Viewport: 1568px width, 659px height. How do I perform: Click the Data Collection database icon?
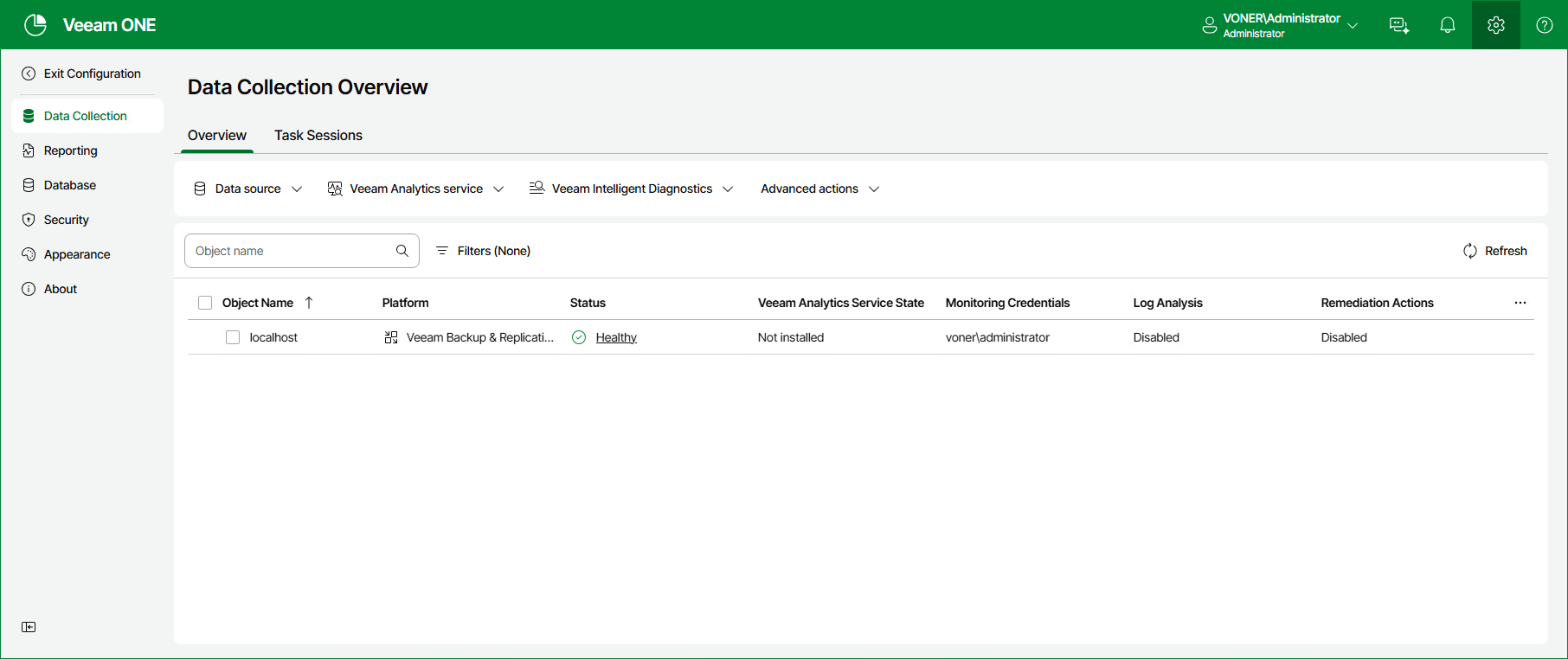(29, 116)
